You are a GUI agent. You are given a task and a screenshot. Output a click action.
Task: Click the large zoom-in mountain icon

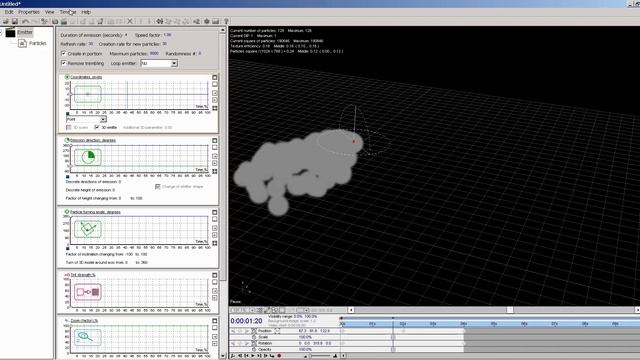335,356
